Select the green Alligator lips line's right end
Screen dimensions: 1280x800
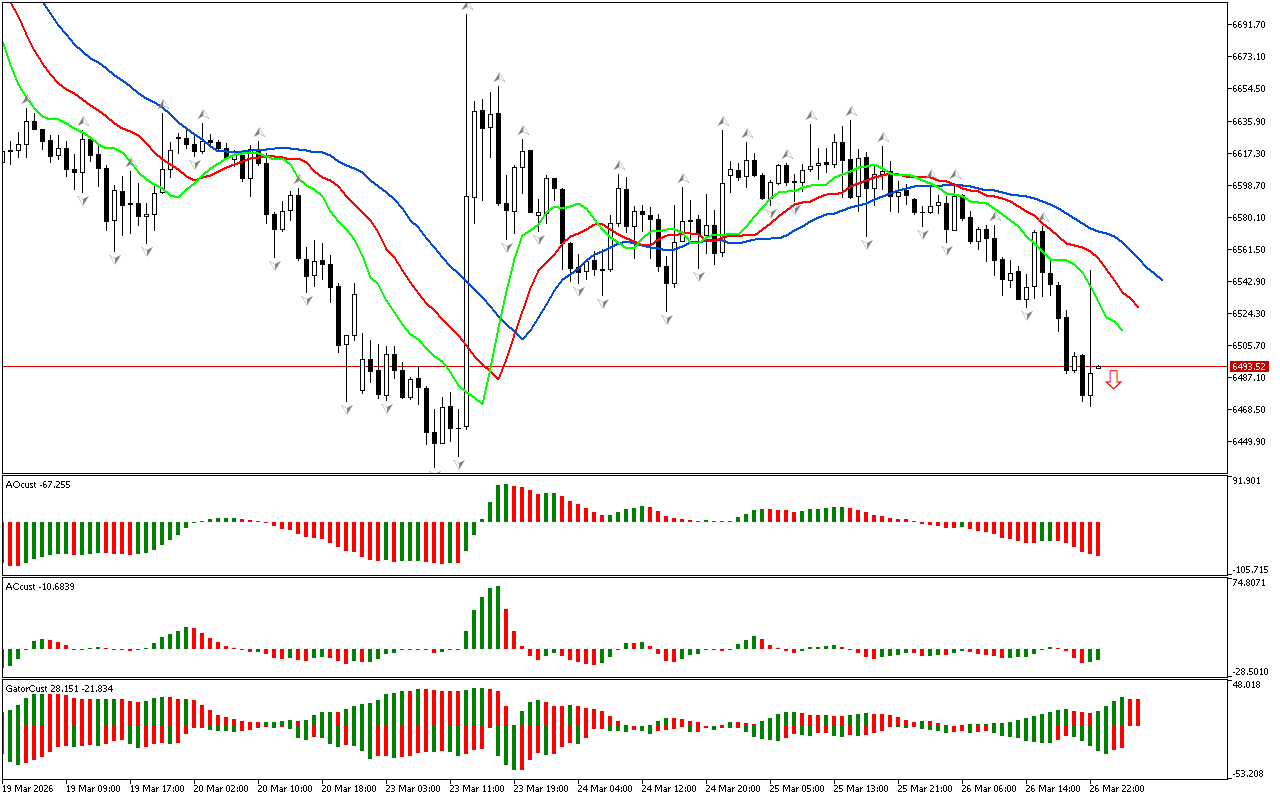(1120, 329)
